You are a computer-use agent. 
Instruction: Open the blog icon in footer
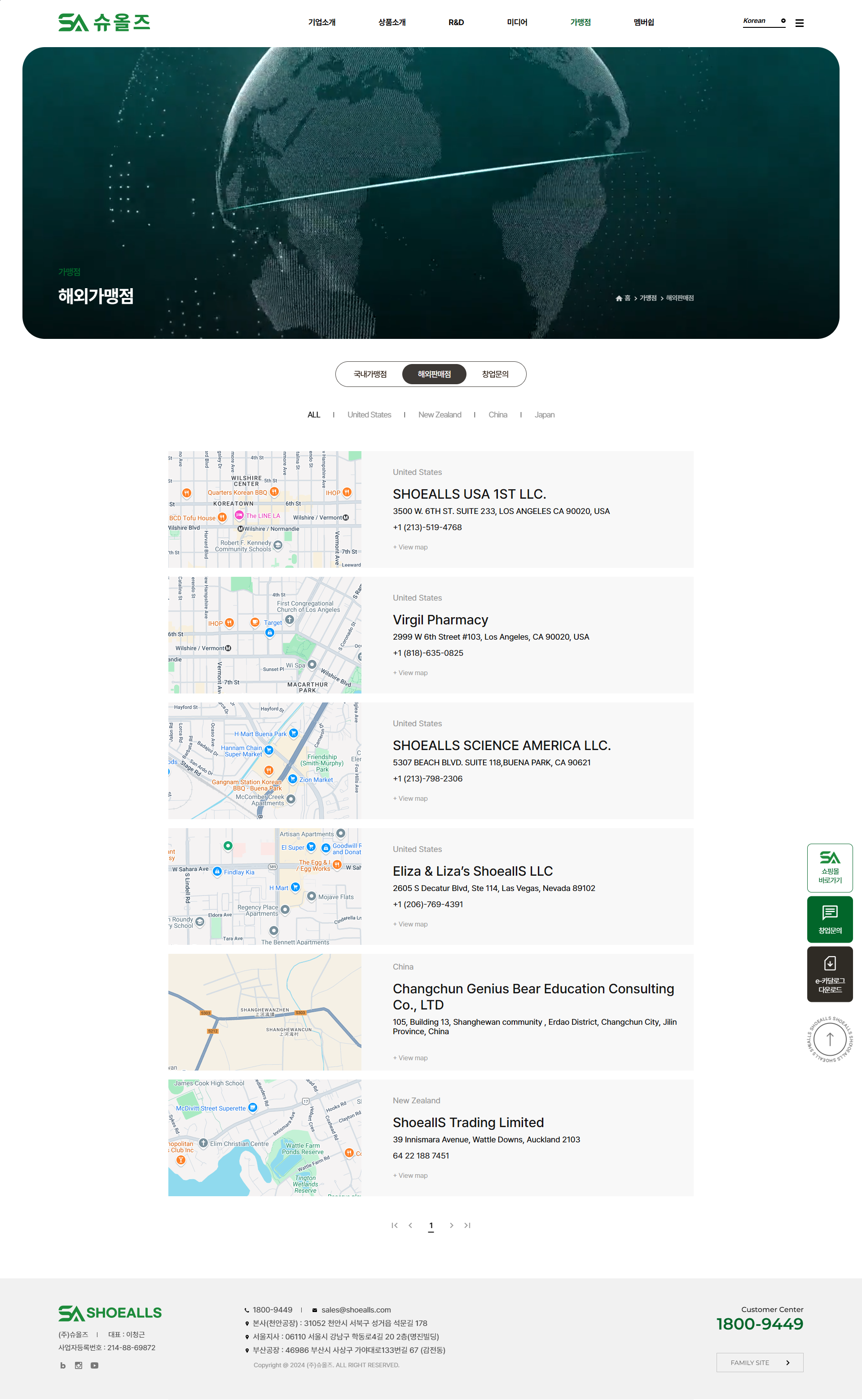click(x=63, y=1365)
